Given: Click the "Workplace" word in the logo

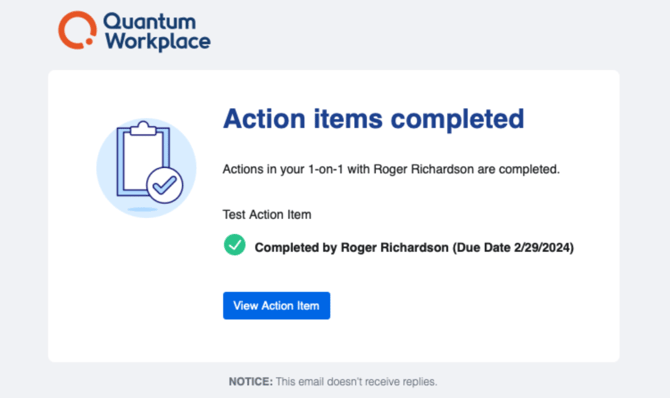Looking at the screenshot, I should click(158, 42).
